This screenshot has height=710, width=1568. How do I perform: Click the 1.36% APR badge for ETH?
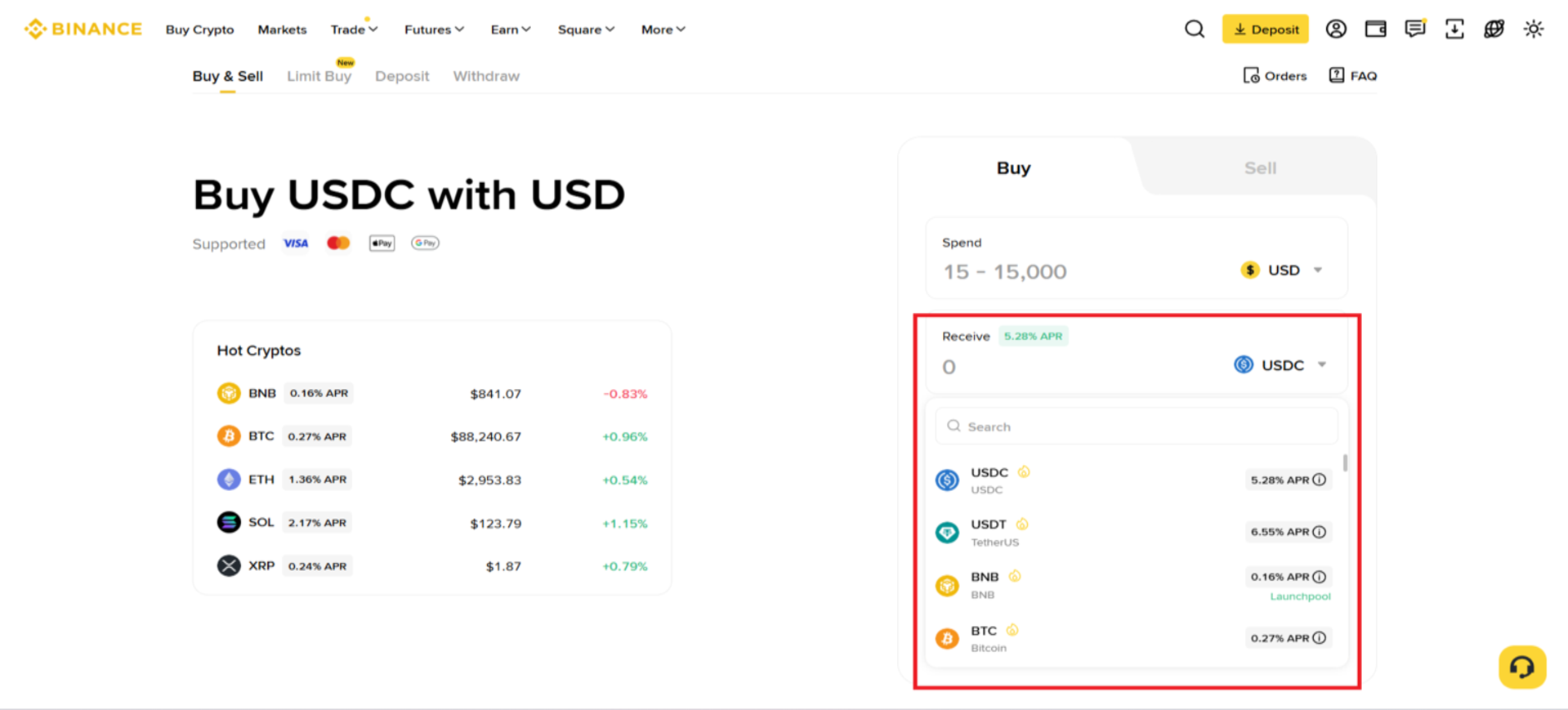tap(317, 480)
